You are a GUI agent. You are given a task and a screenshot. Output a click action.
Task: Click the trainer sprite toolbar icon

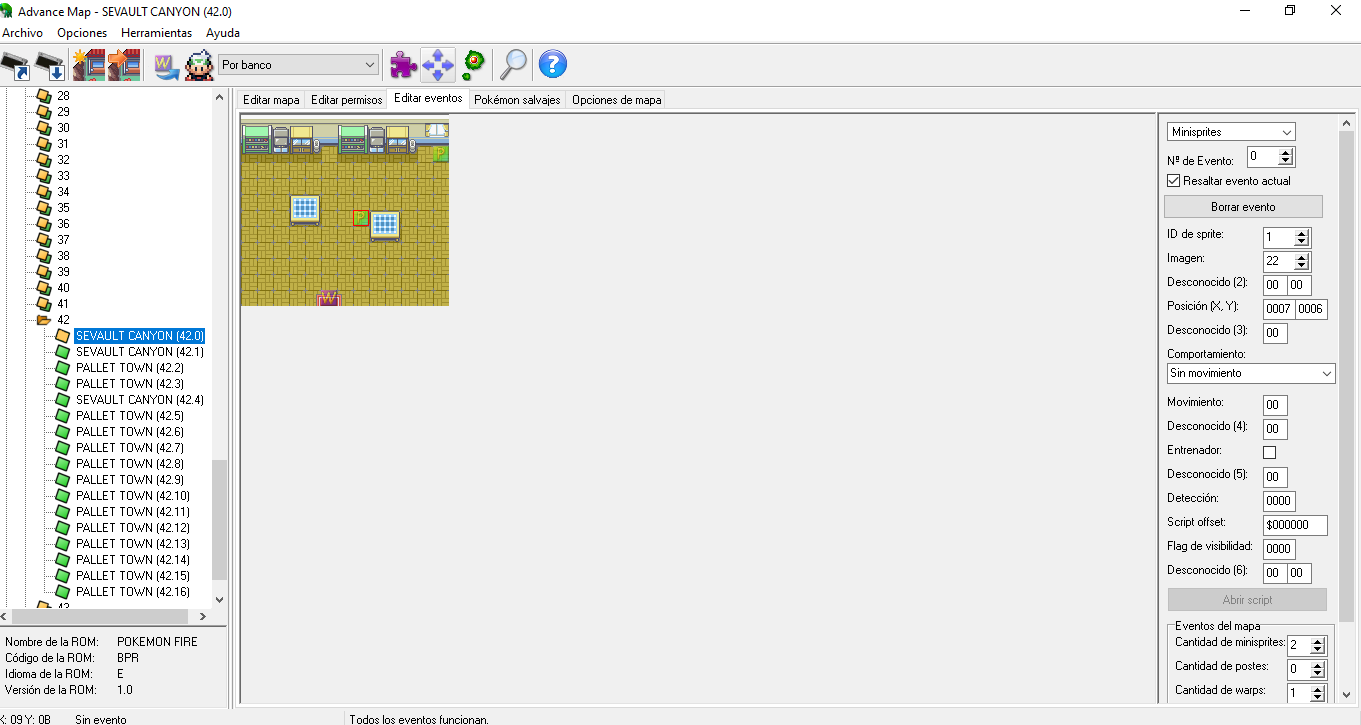(199, 65)
